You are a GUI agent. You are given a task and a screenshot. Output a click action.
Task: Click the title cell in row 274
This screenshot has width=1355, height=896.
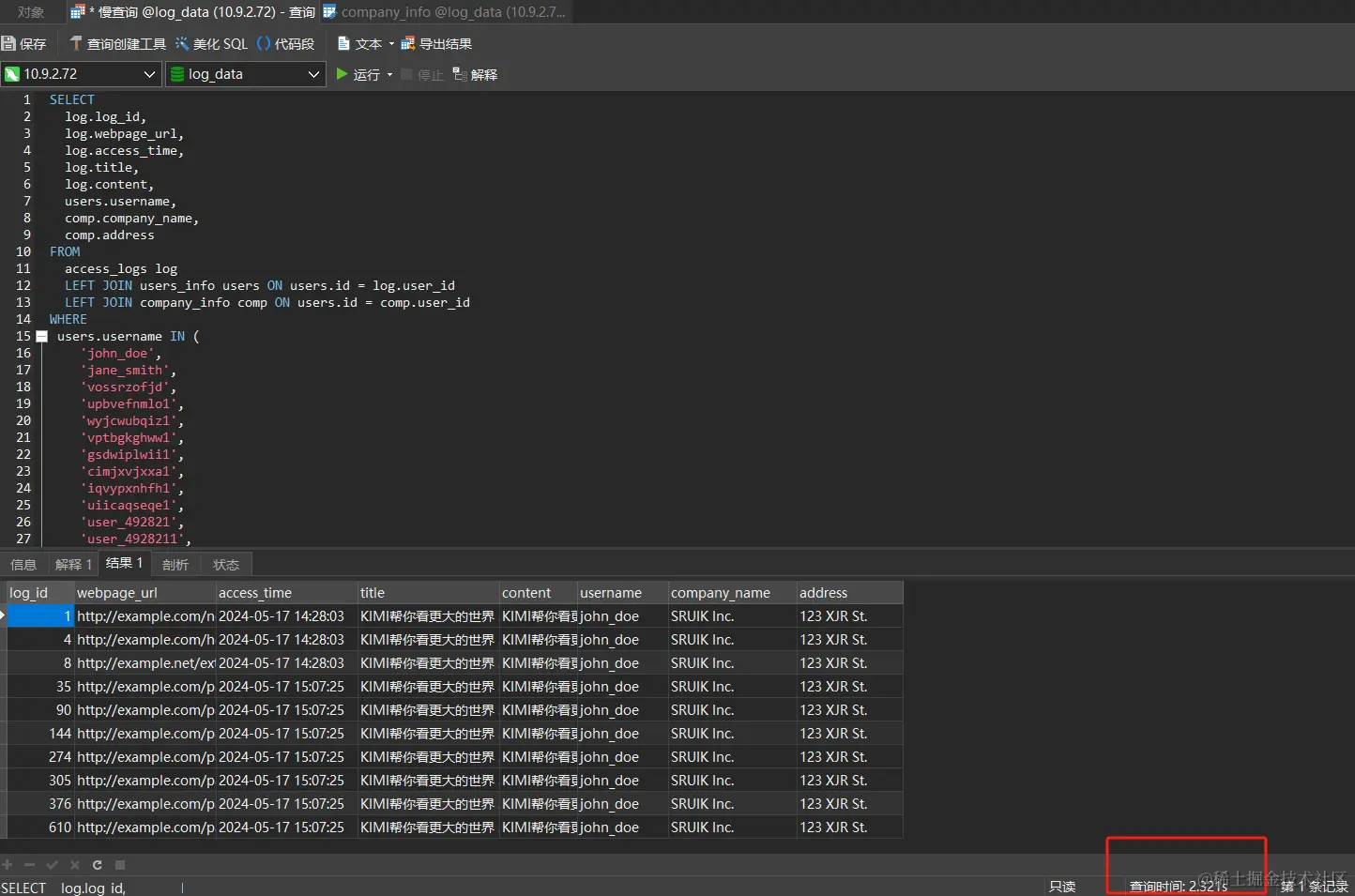[x=429, y=757]
